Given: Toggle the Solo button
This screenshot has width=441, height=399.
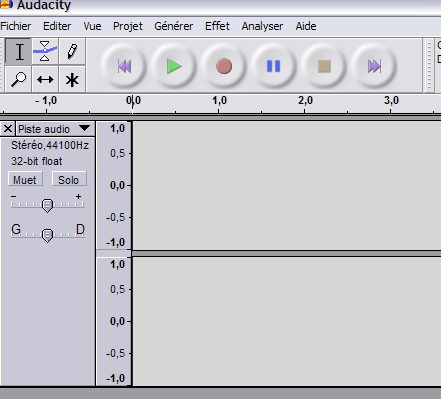Looking at the screenshot, I should pyautogui.click(x=69, y=180).
